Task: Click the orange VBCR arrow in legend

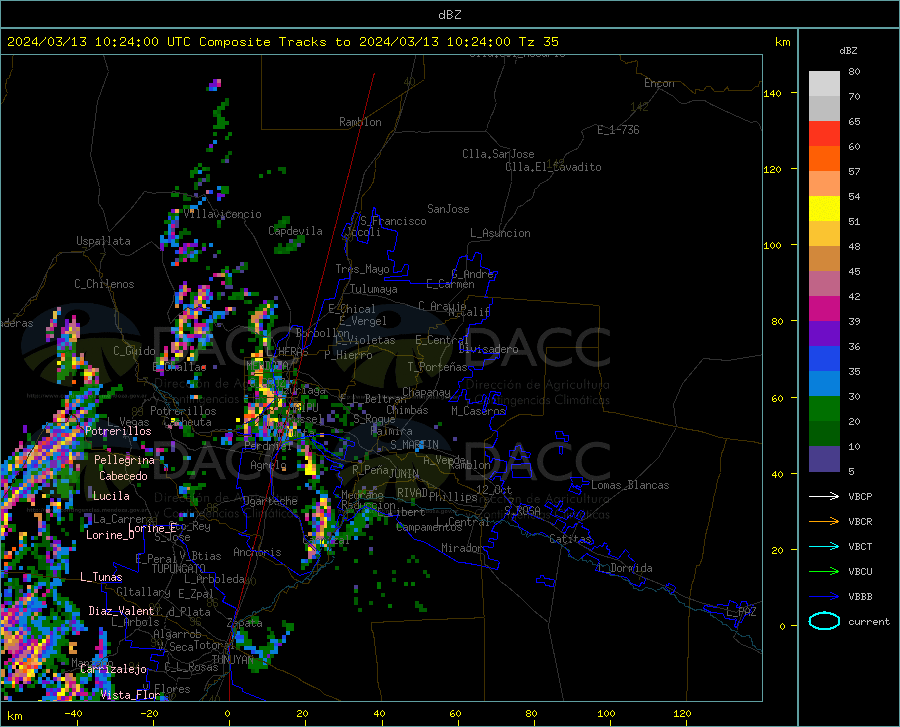Action: pyautogui.click(x=824, y=521)
